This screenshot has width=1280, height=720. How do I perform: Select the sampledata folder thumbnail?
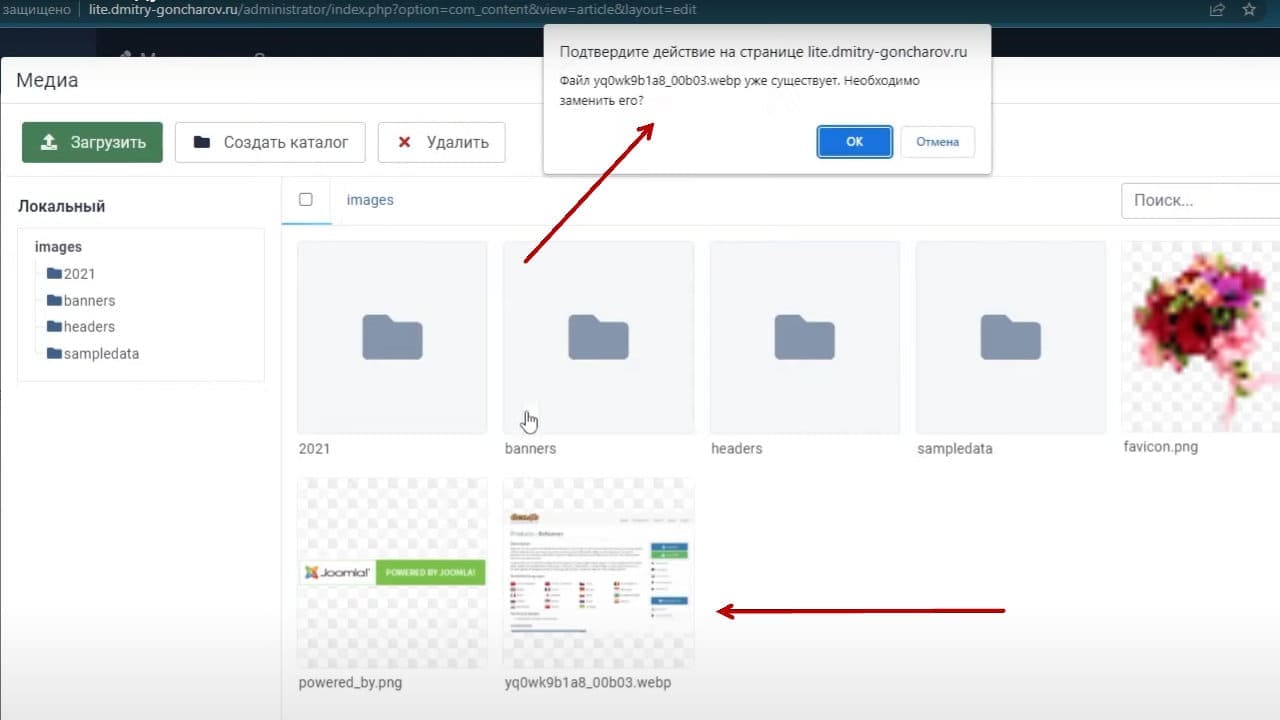pos(1011,337)
